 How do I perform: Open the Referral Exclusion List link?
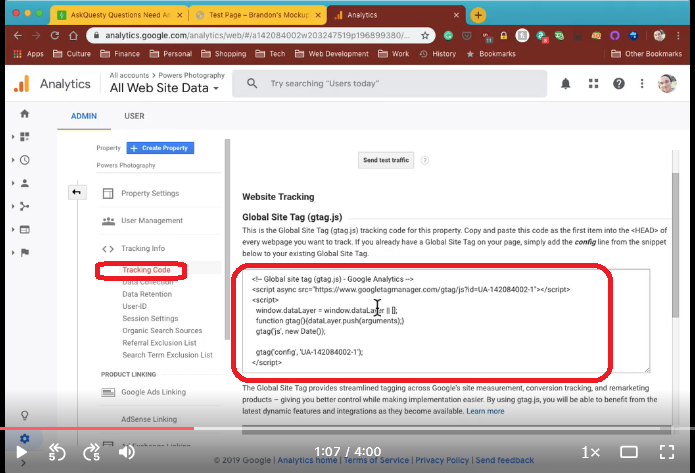coord(160,343)
